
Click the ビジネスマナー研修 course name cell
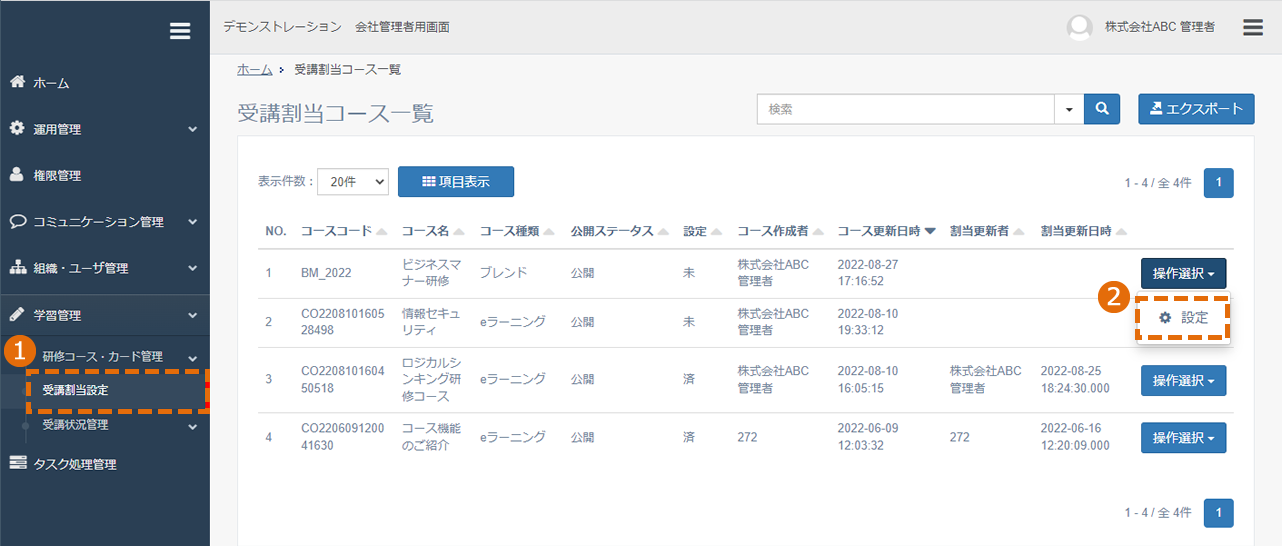coord(431,273)
